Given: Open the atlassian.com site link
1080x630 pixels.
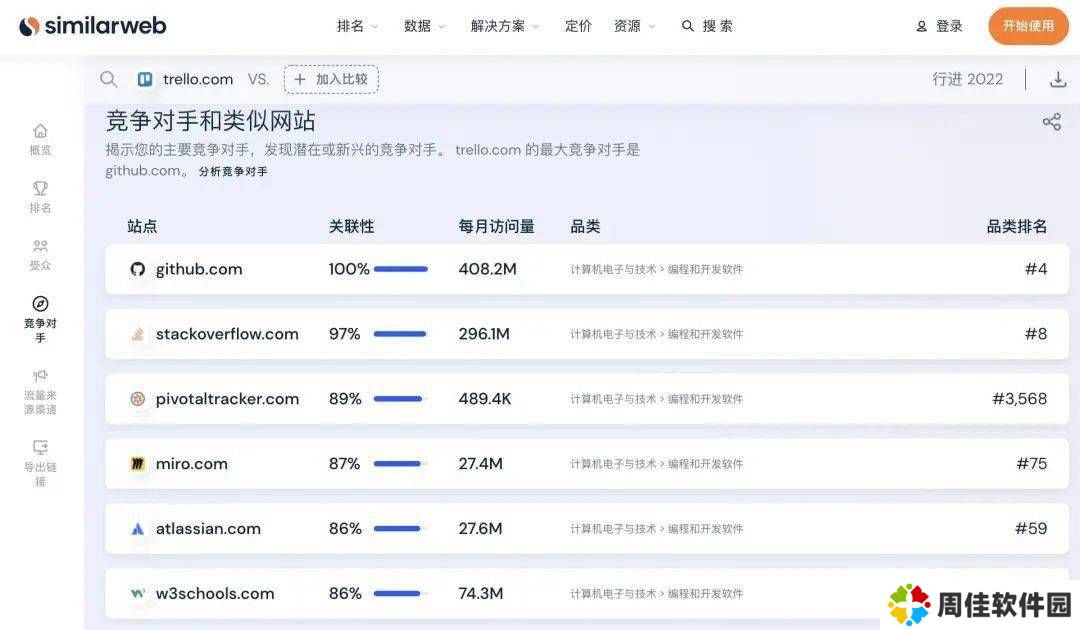Looking at the screenshot, I should pos(208,529).
